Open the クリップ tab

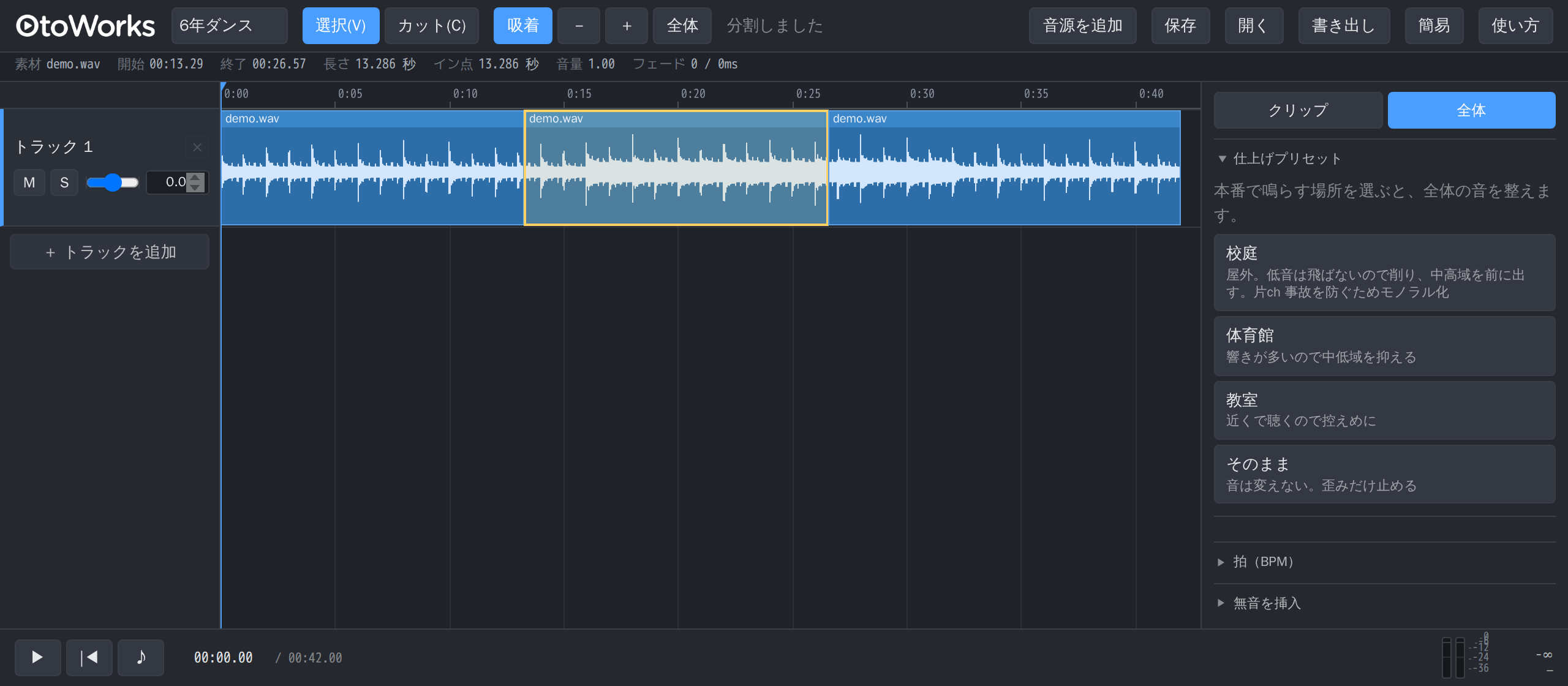coord(1298,110)
